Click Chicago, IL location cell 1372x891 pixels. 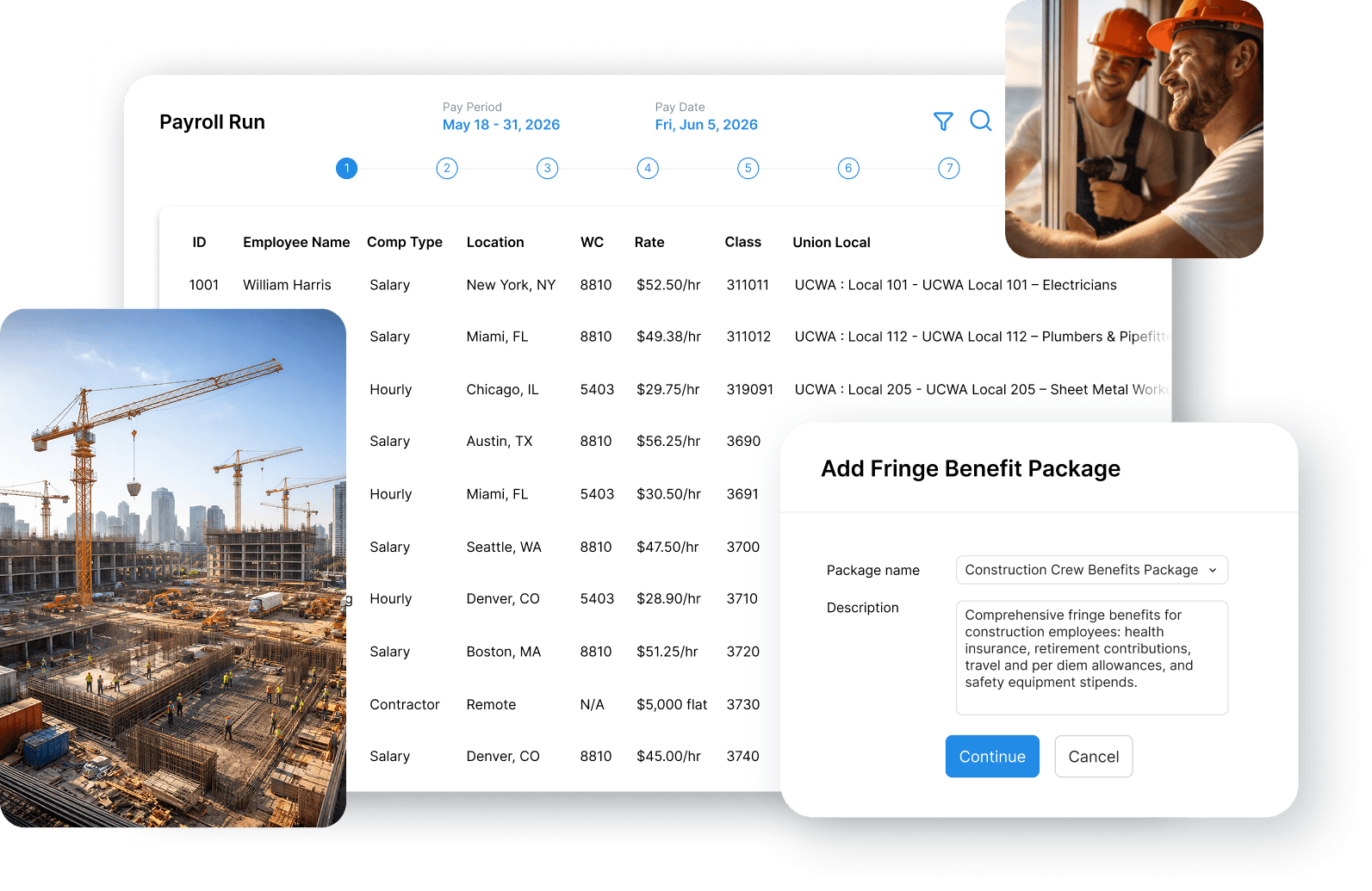pyautogui.click(x=502, y=390)
